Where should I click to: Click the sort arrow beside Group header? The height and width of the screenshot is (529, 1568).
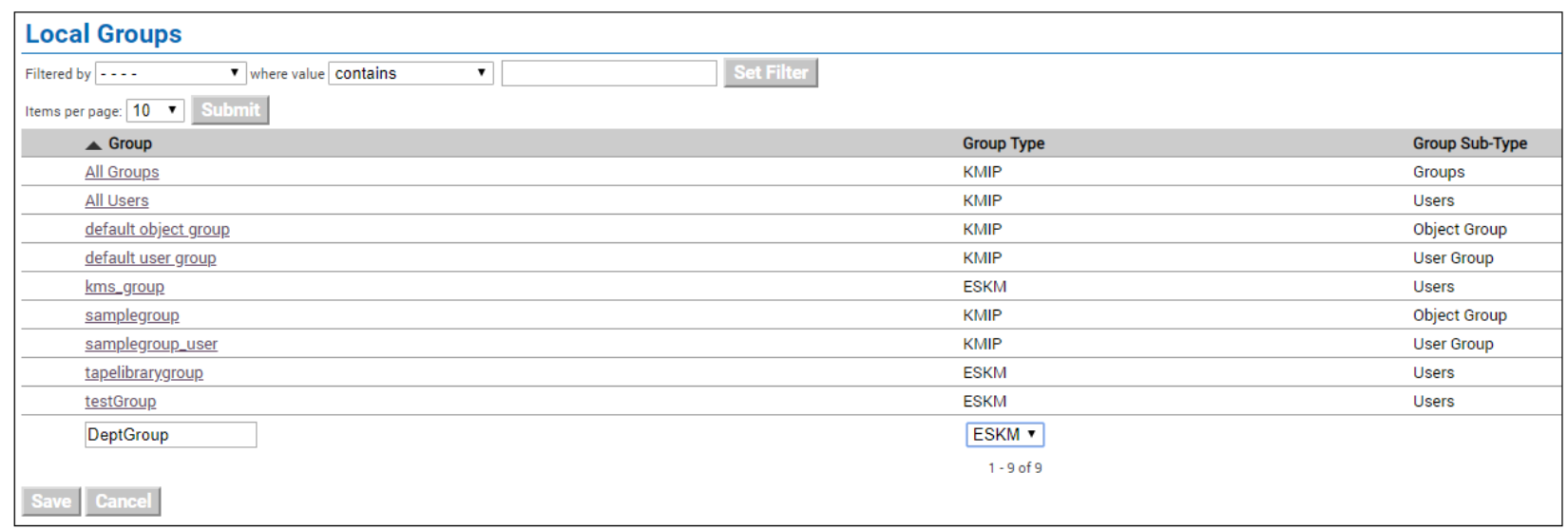93,144
